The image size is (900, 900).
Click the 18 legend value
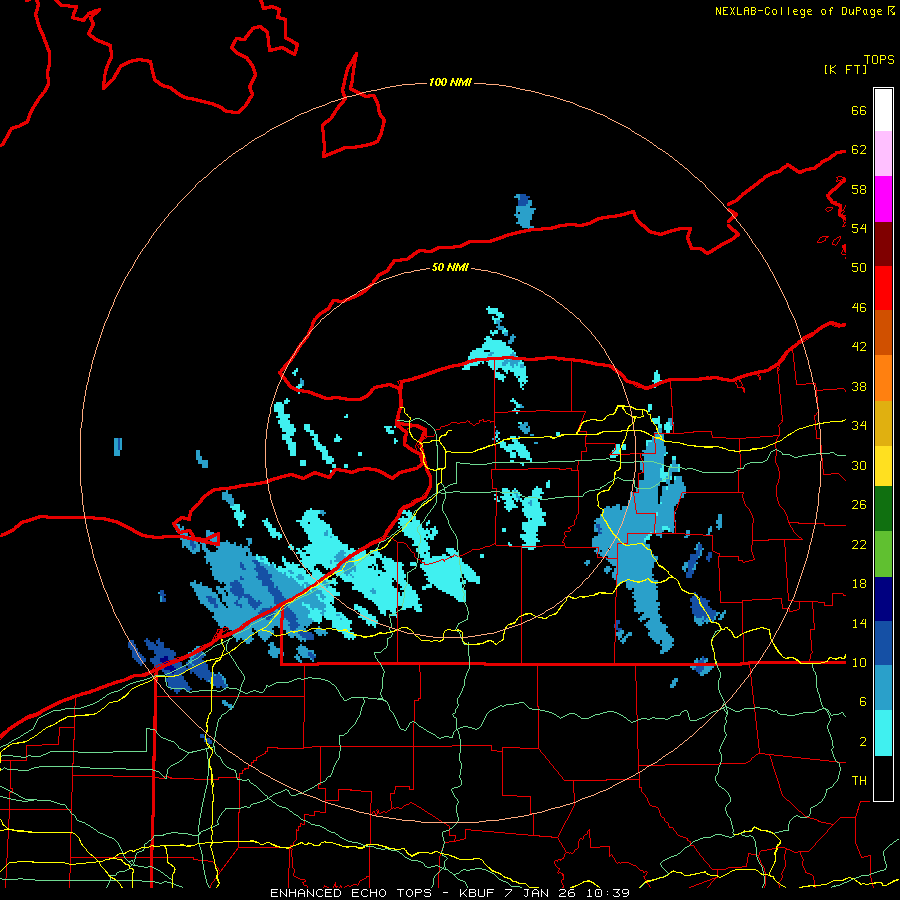859,584
